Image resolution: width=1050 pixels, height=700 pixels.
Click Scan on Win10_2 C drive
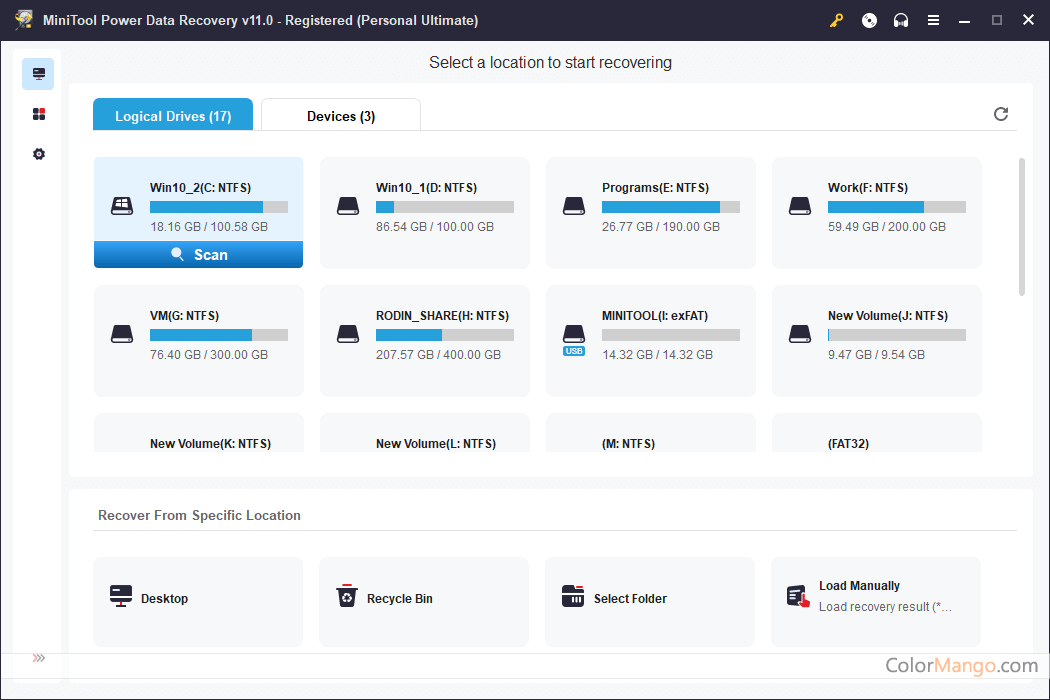pyautogui.click(x=198, y=255)
